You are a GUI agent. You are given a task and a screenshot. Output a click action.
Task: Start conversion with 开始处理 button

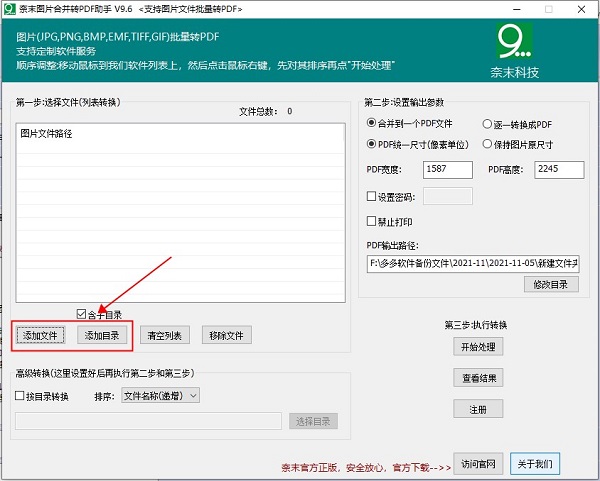pyautogui.click(x=478, y=347)
